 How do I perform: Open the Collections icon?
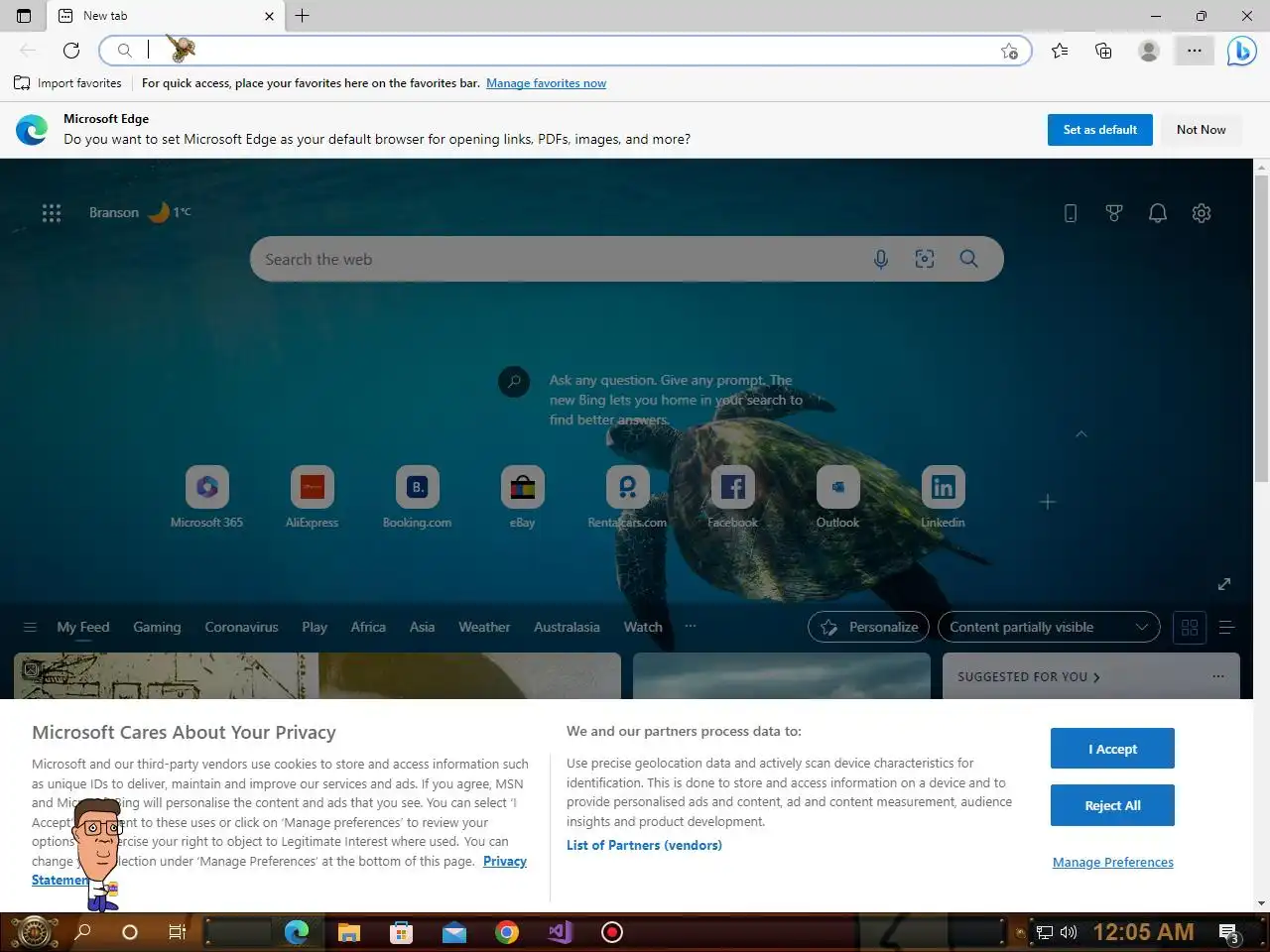1103,51
